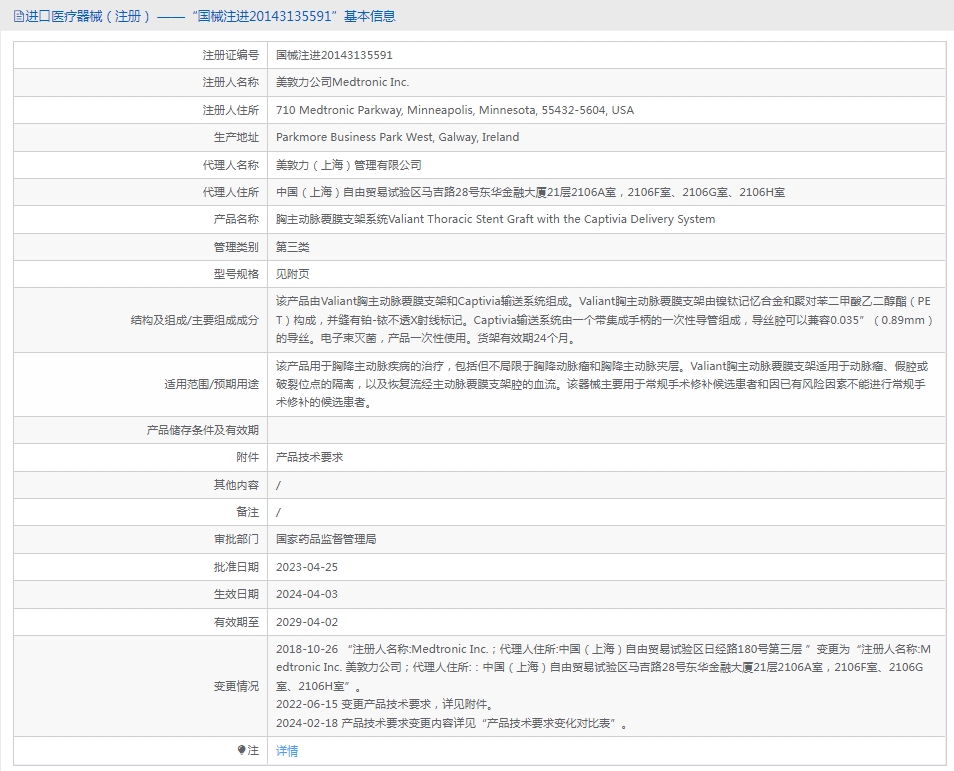Image resolution: width=954 pixels, height=771 pixels.
Task: Select the expiry date 2029-04-02
Action: point(307,622)
